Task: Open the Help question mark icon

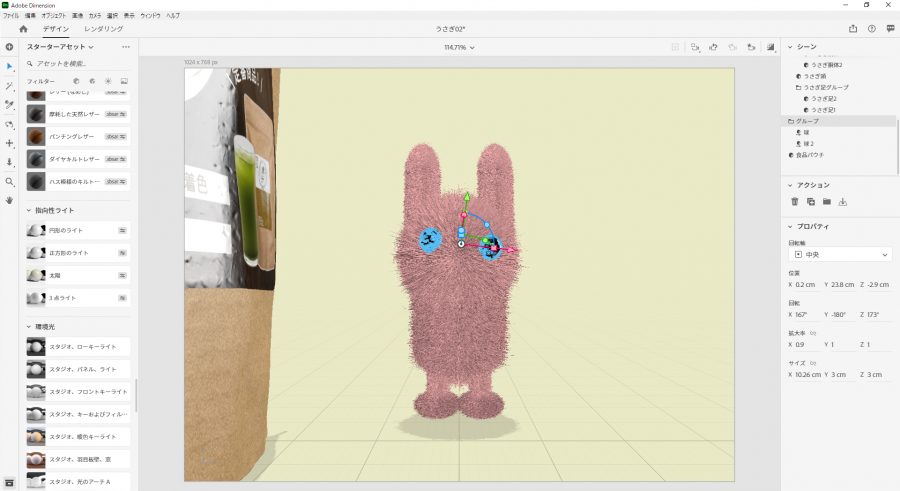Action: coord(872,29)
